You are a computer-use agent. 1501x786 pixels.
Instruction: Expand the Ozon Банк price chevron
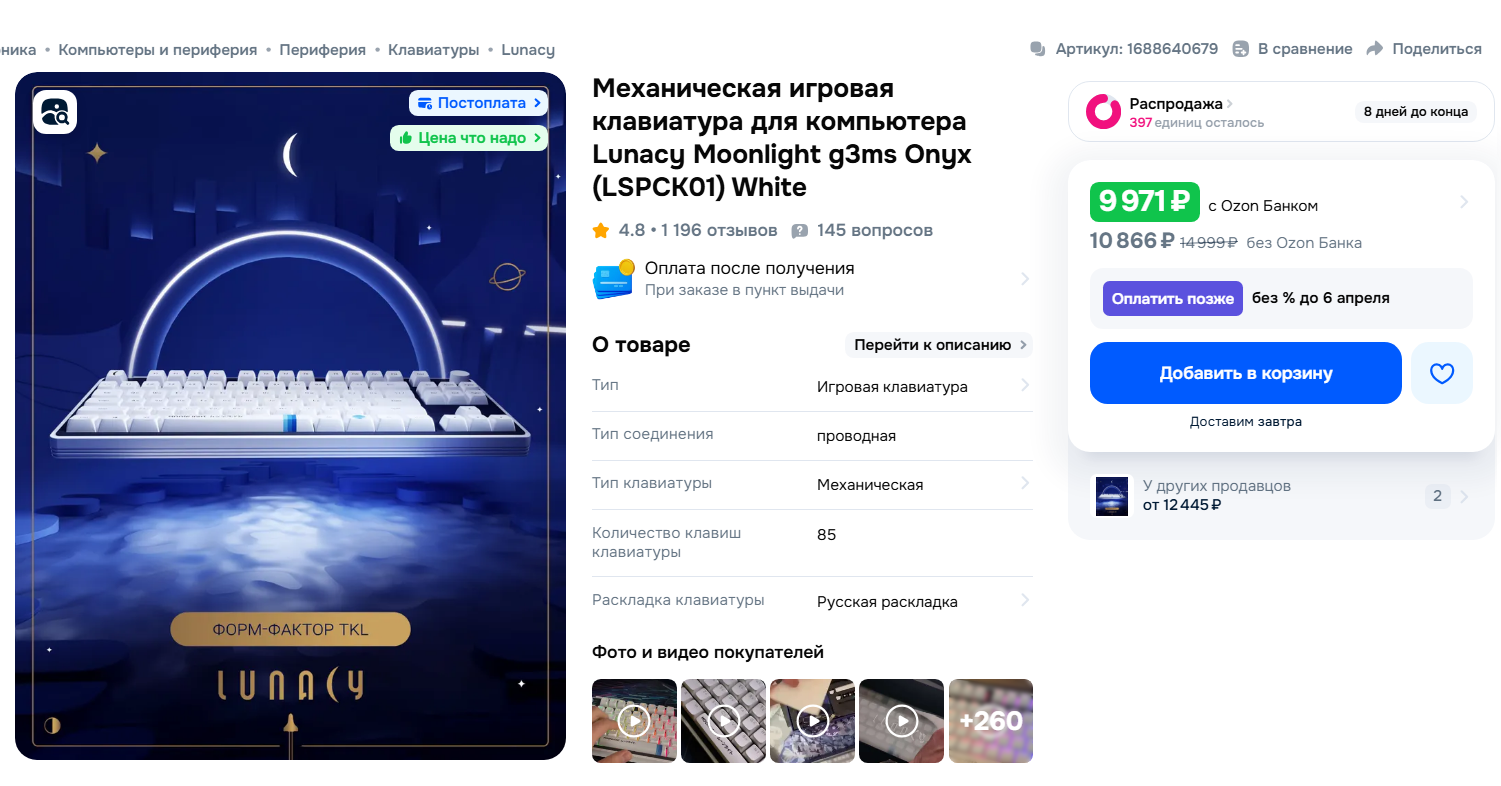tap(1464, 202)
